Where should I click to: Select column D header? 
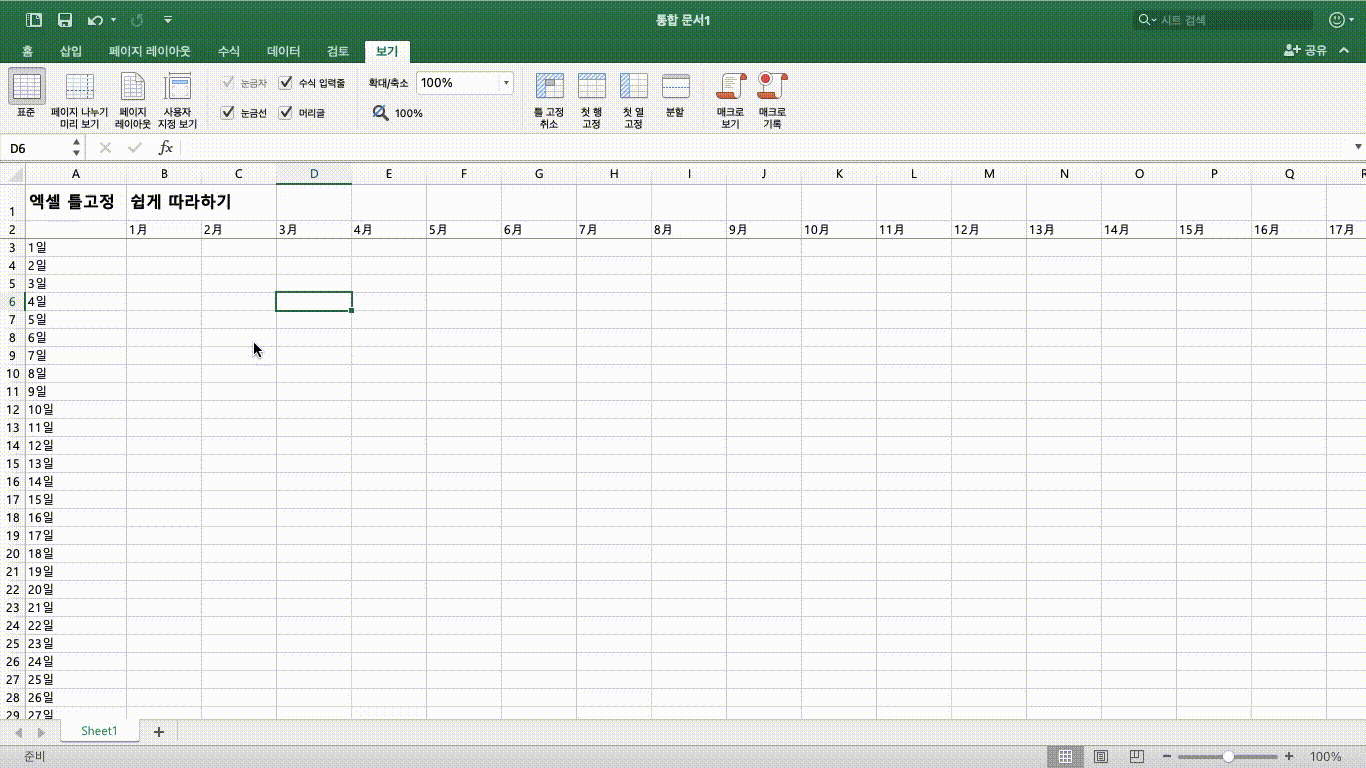[x=314, y=174]
